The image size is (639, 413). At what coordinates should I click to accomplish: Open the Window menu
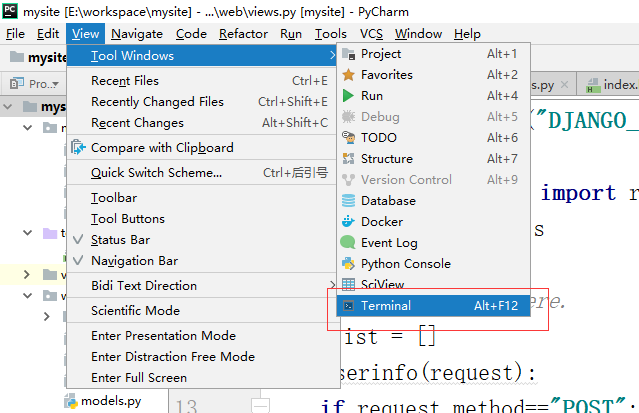click(418, 34)
